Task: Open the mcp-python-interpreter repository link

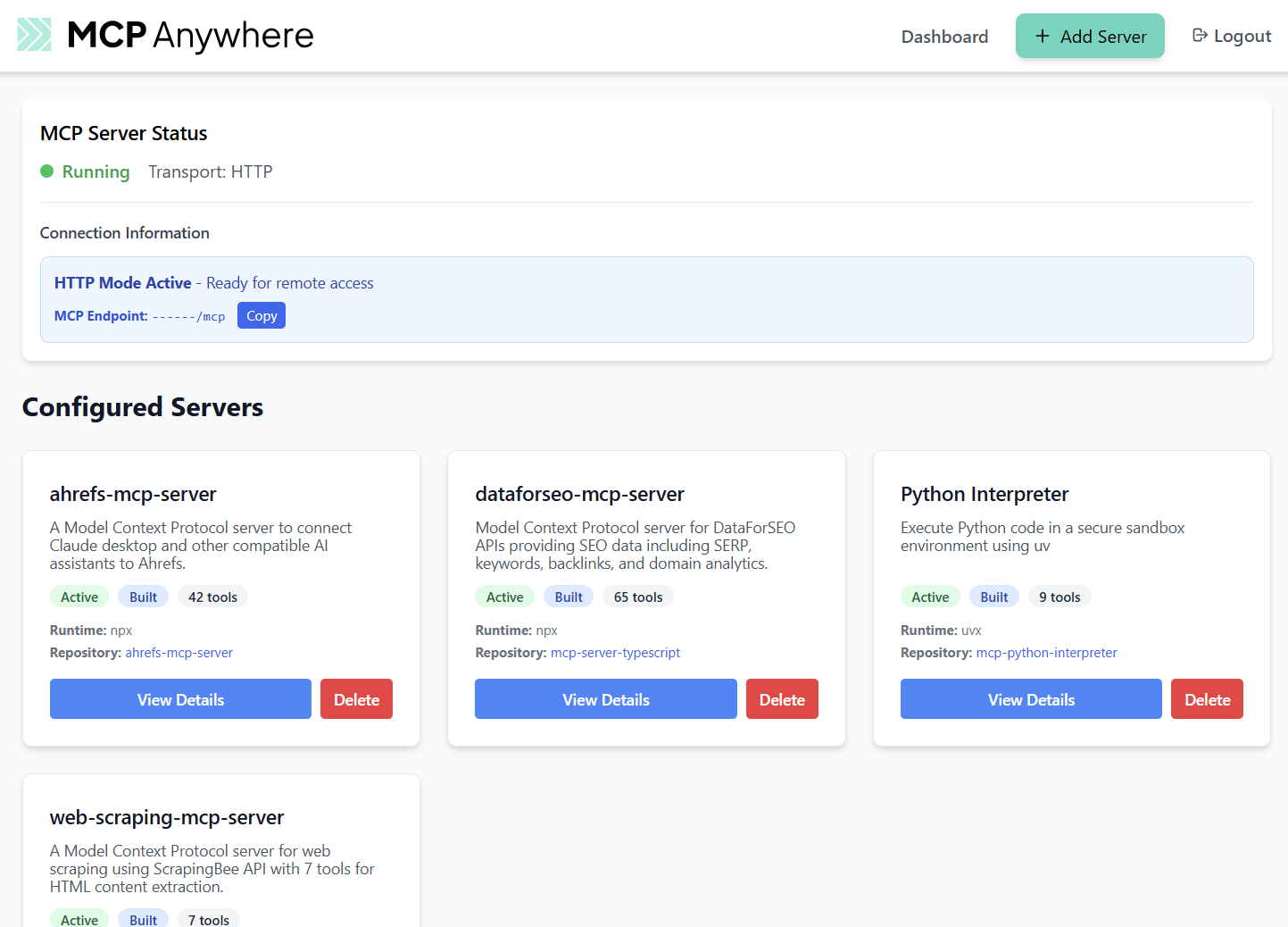Action: coord(1046,653)
